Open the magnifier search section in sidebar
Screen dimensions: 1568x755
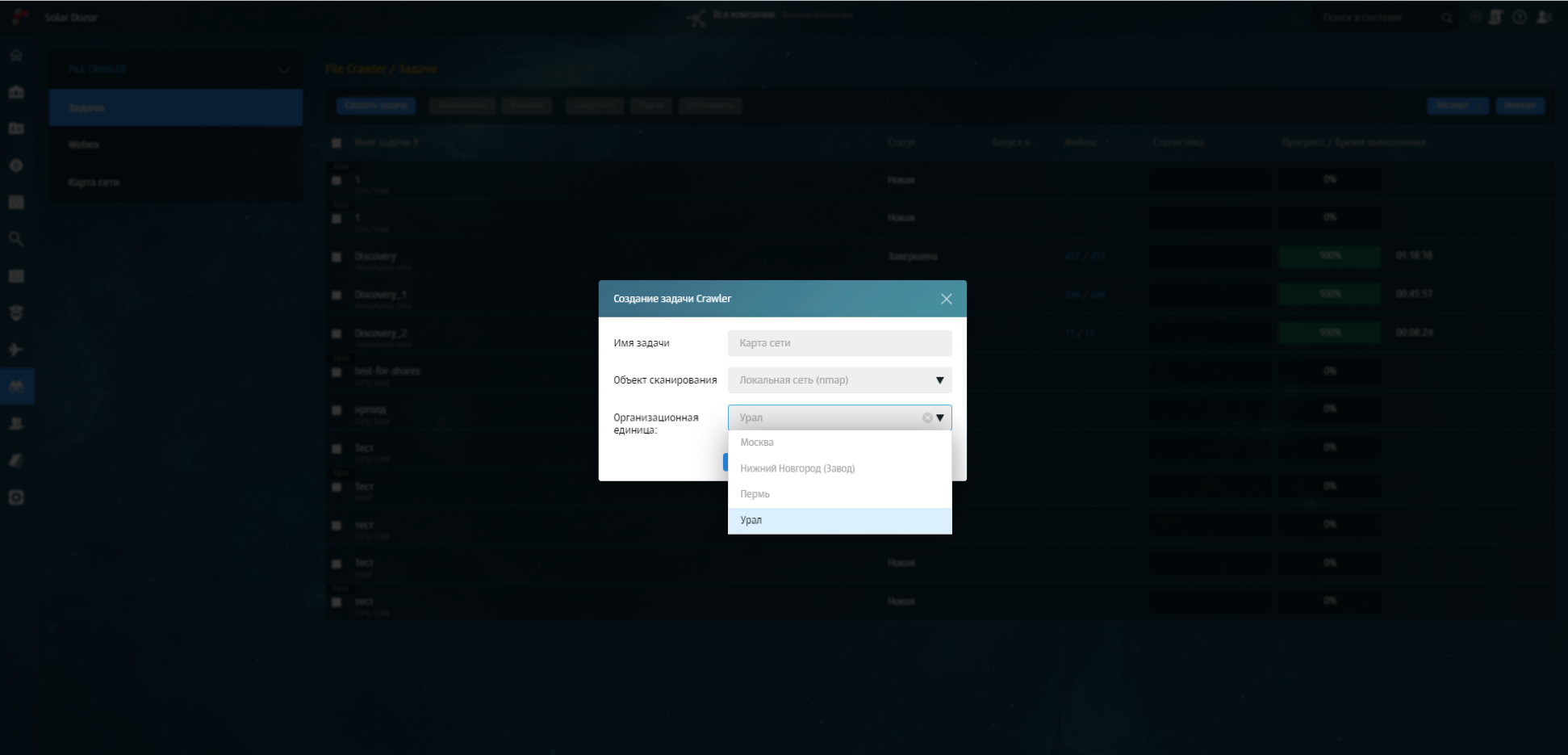(16, 239)
